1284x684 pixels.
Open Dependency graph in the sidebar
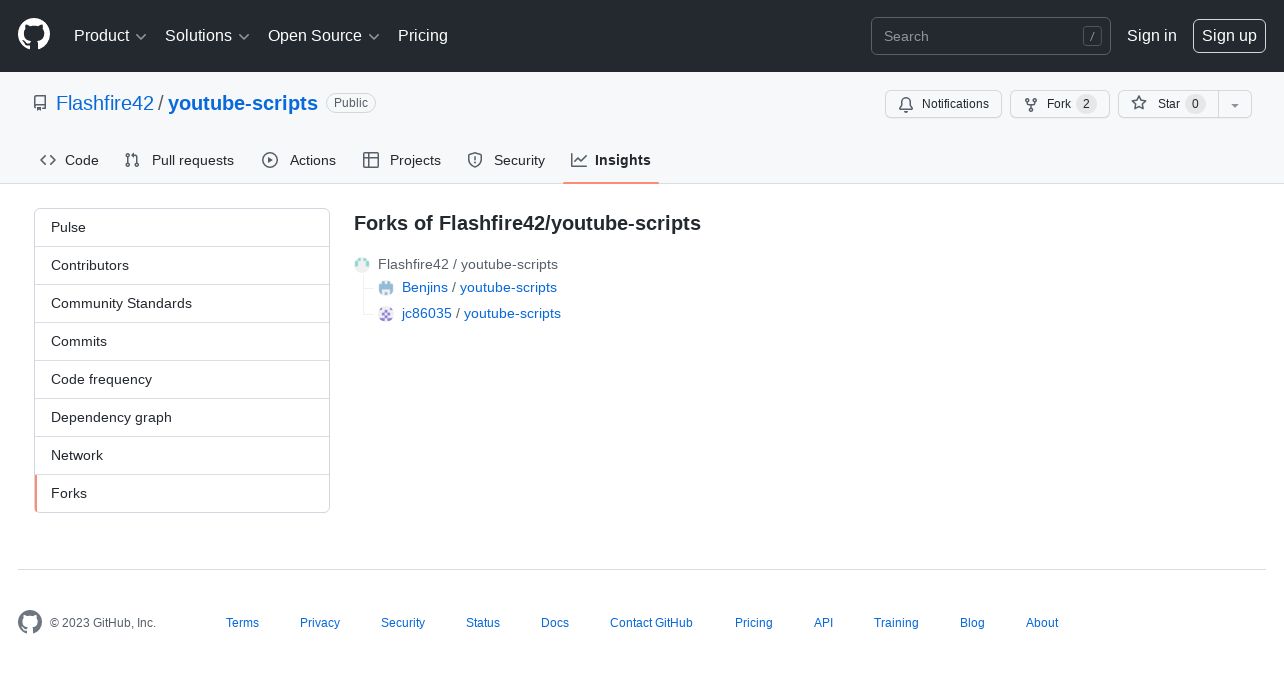(x=182, y=418)
